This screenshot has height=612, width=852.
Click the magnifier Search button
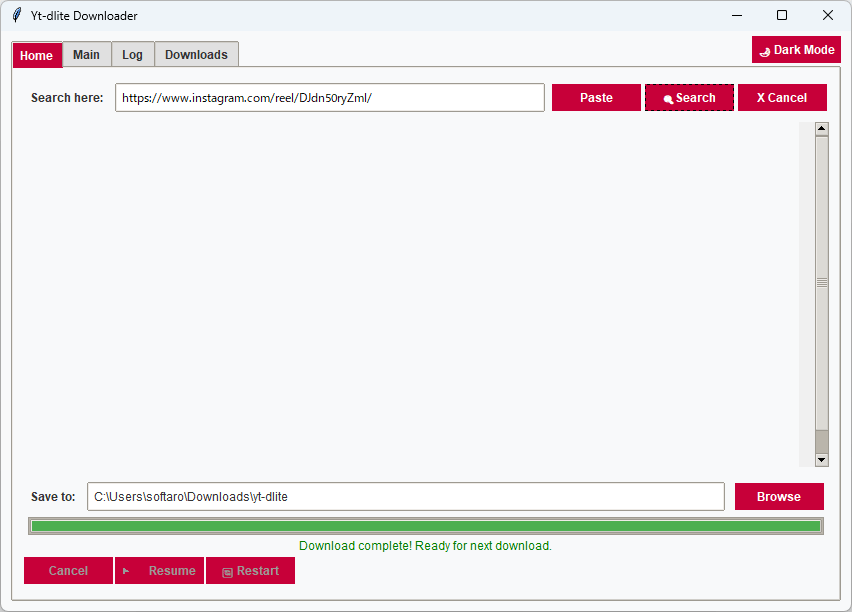(x=689, y=98)
